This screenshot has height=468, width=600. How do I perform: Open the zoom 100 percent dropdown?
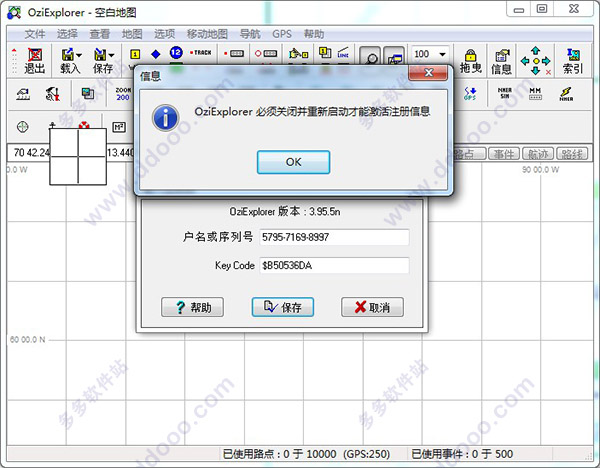[442, 54]
